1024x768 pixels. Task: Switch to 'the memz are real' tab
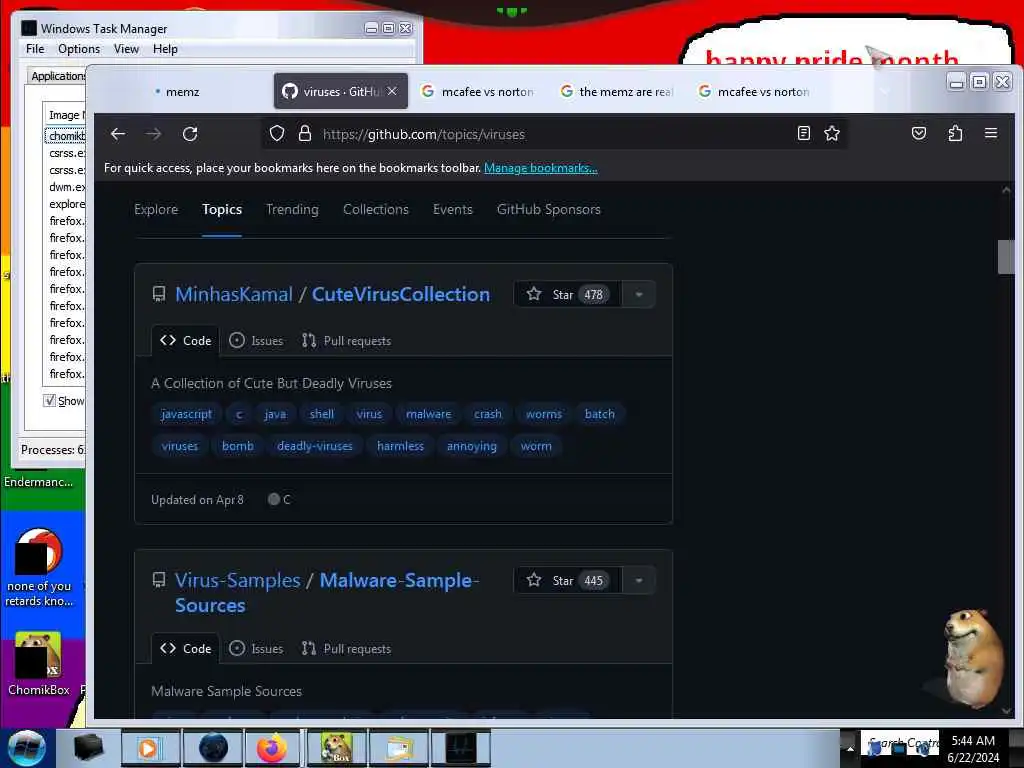(617, 92)
